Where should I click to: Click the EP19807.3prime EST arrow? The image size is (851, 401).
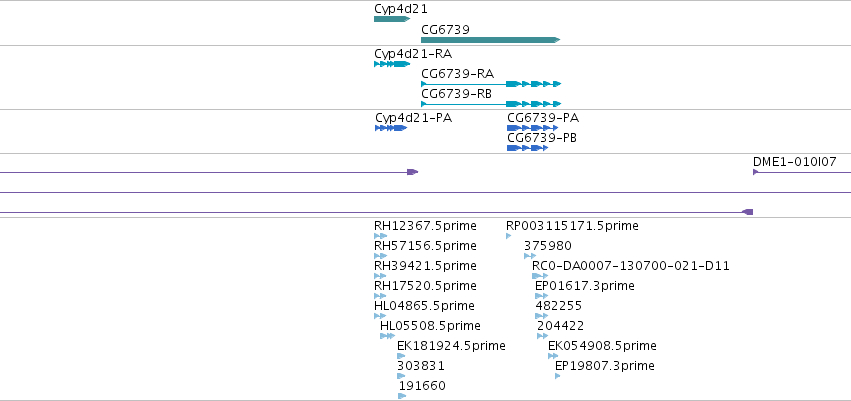point(557,376)
